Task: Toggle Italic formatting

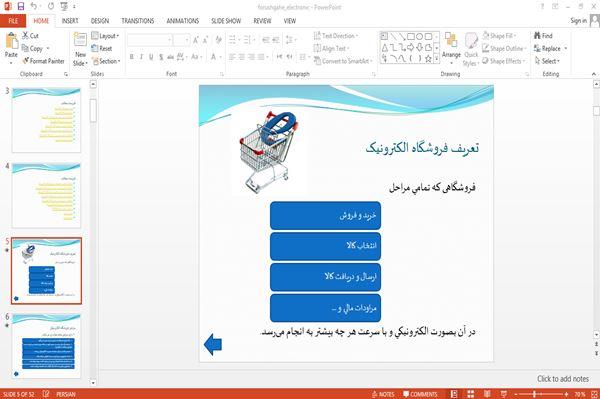Action: (x=141, y=57)
